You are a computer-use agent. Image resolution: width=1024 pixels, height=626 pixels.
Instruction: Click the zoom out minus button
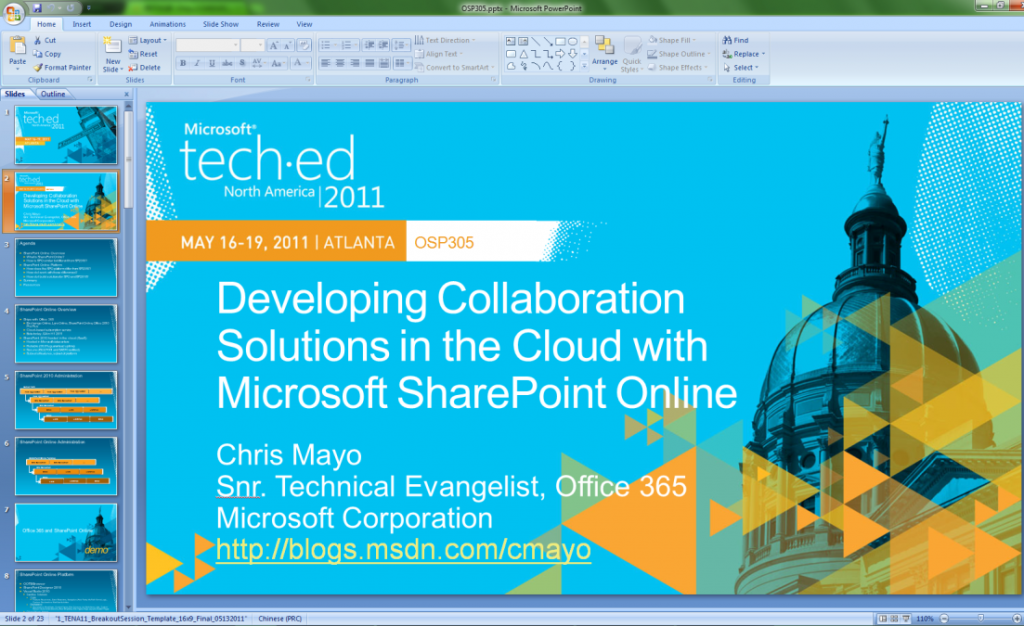pos(944,618)
